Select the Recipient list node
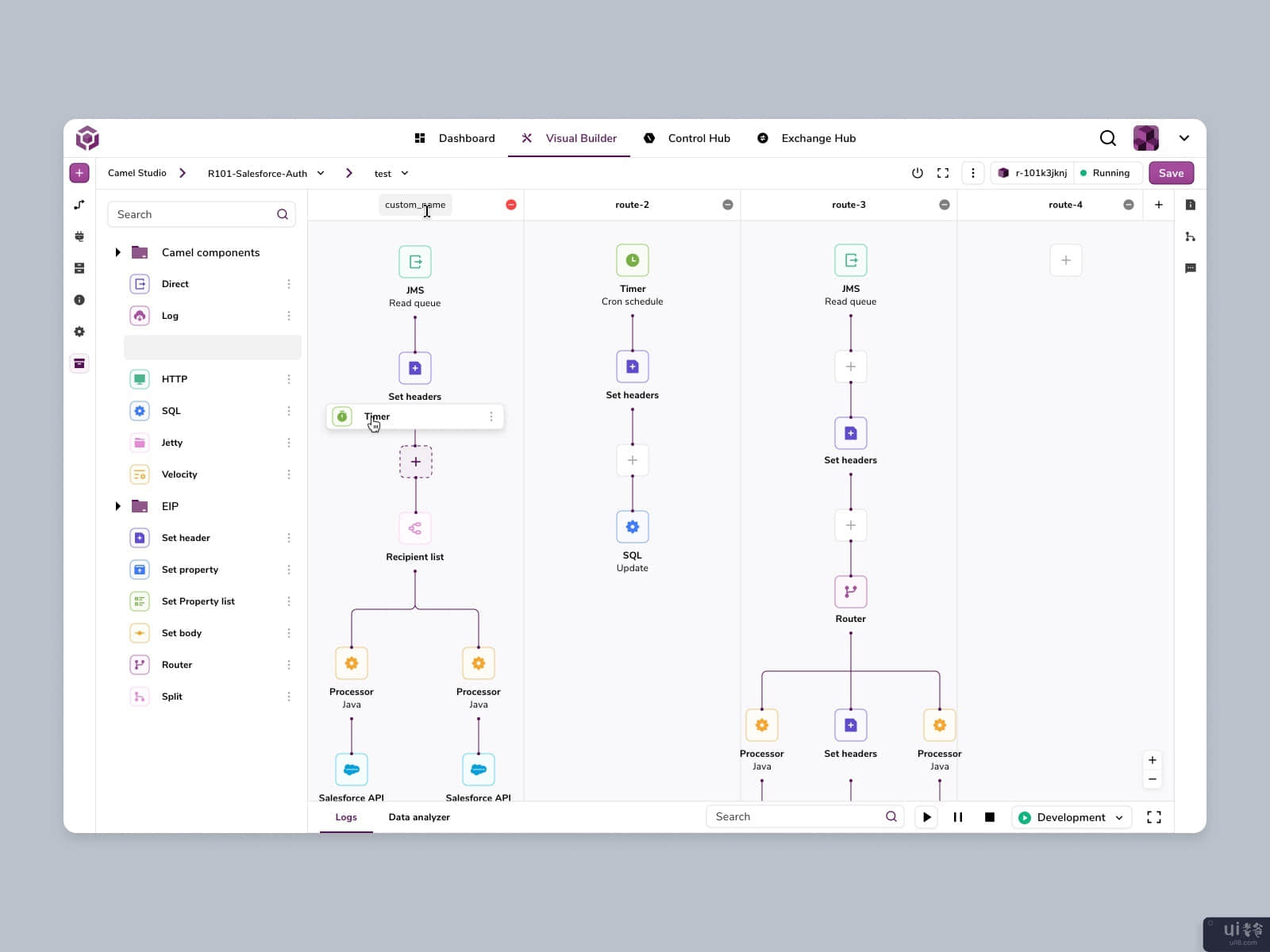The width and height of the screenshot is (1270, 952). click(x=415, y=528)
